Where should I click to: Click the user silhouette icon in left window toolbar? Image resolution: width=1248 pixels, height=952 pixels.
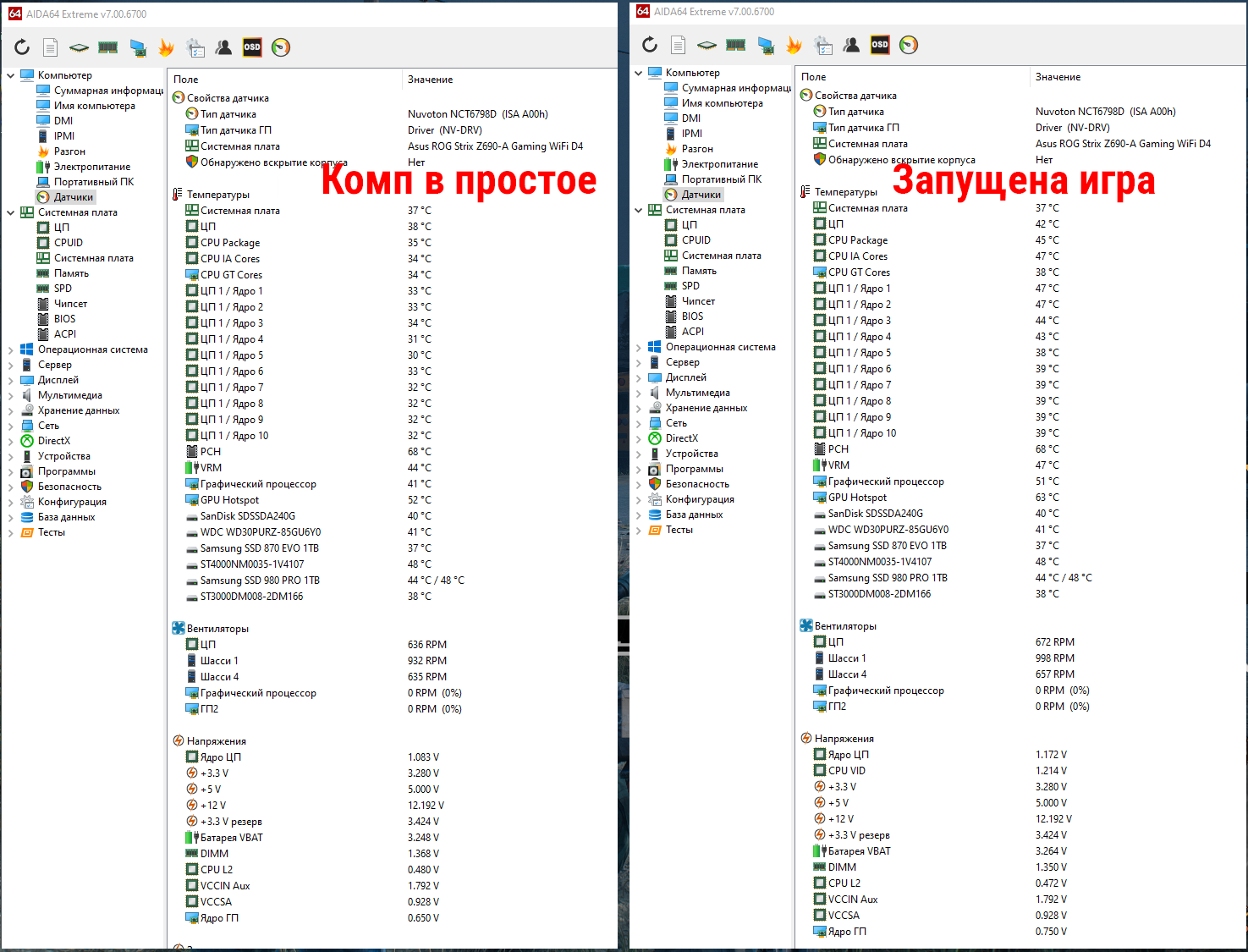coord(223,47)
